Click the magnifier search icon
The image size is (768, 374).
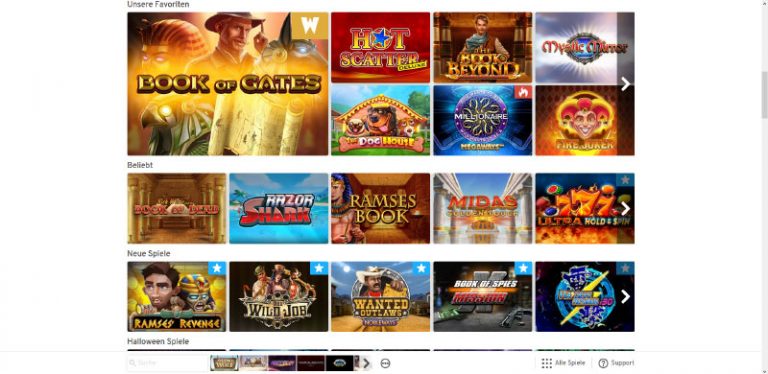132,363
